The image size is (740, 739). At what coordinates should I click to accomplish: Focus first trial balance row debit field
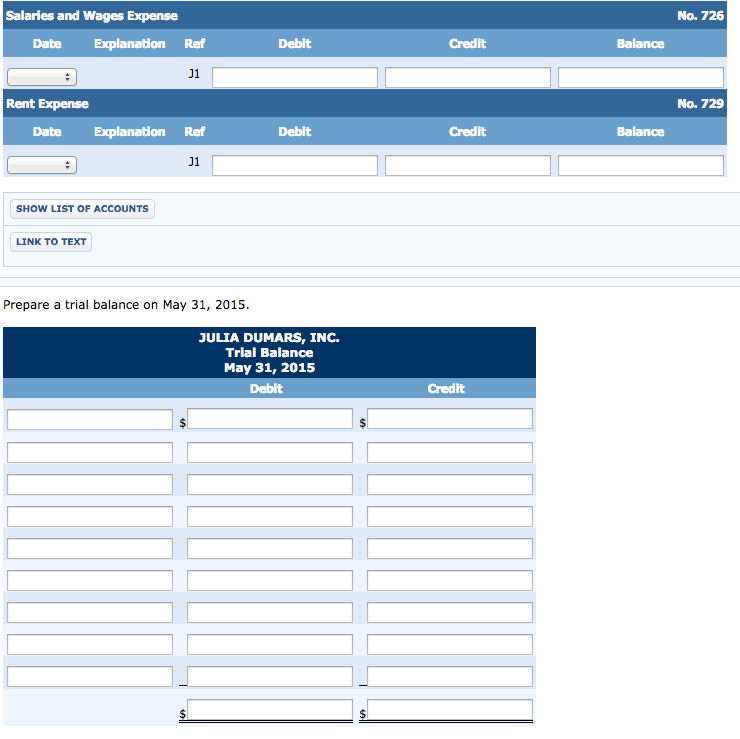point(270,419)
